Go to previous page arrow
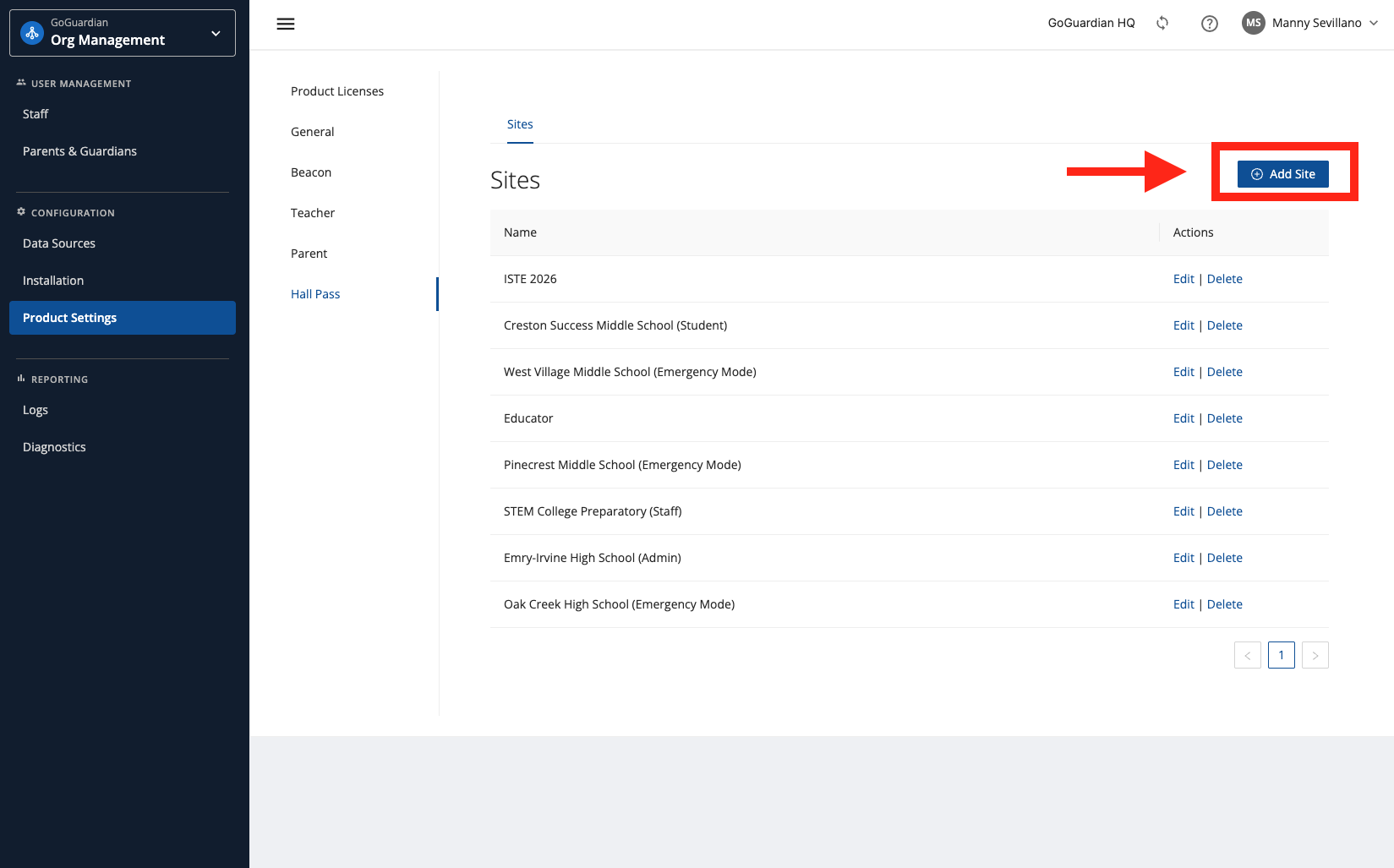This screenshot has height=868, width=1394. pos(1248,655)
